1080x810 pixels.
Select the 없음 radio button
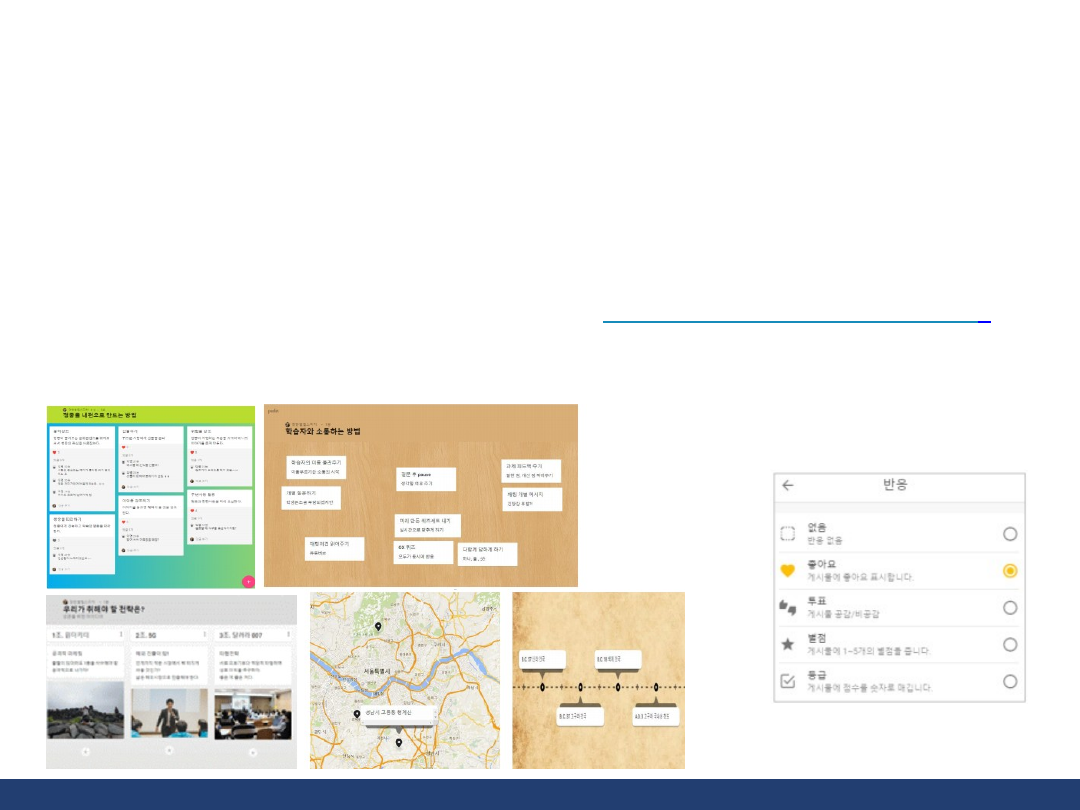point(1010,534)
